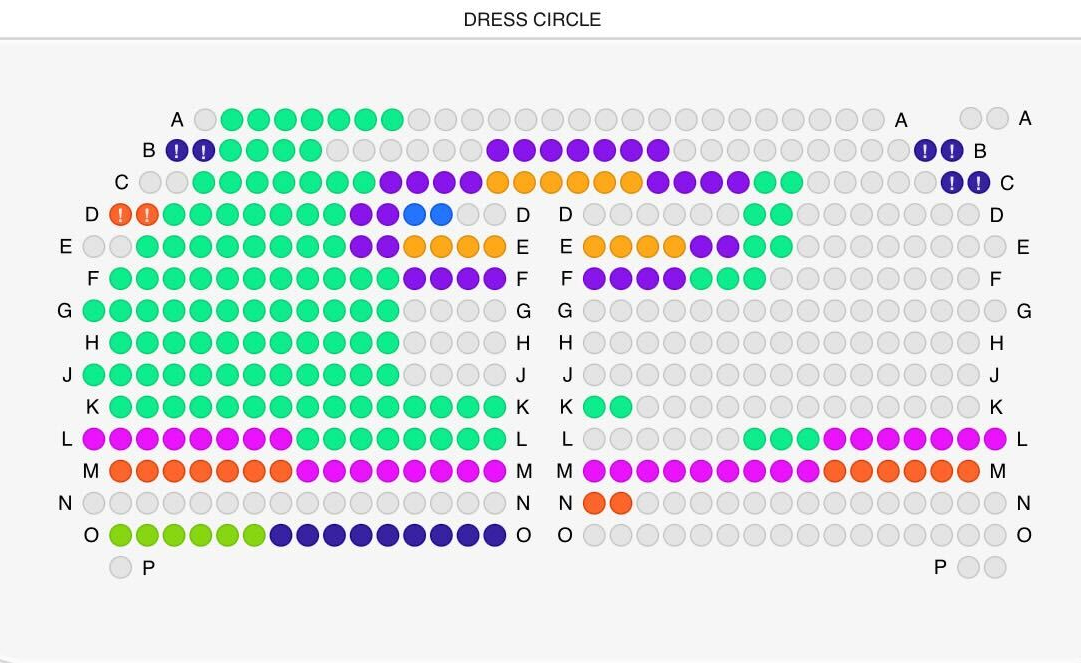Select the last warning seat in right row C

point(978,182)
